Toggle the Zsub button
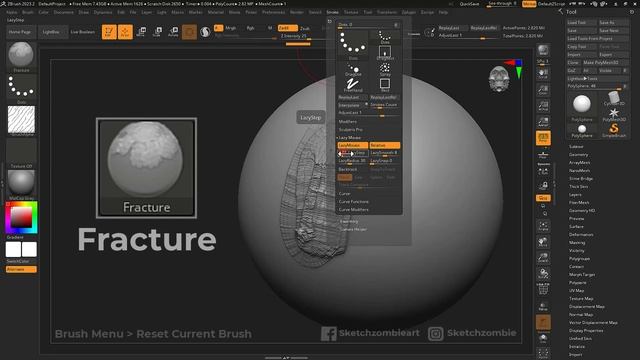Image resolution: width=640 pixels, height=360 pixels. pyautogui.click(x=305, y=28)
